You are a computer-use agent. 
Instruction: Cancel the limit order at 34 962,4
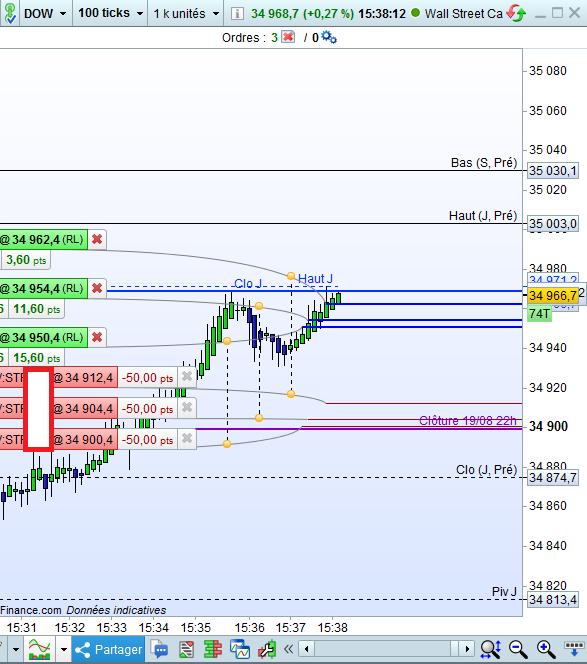97,240
